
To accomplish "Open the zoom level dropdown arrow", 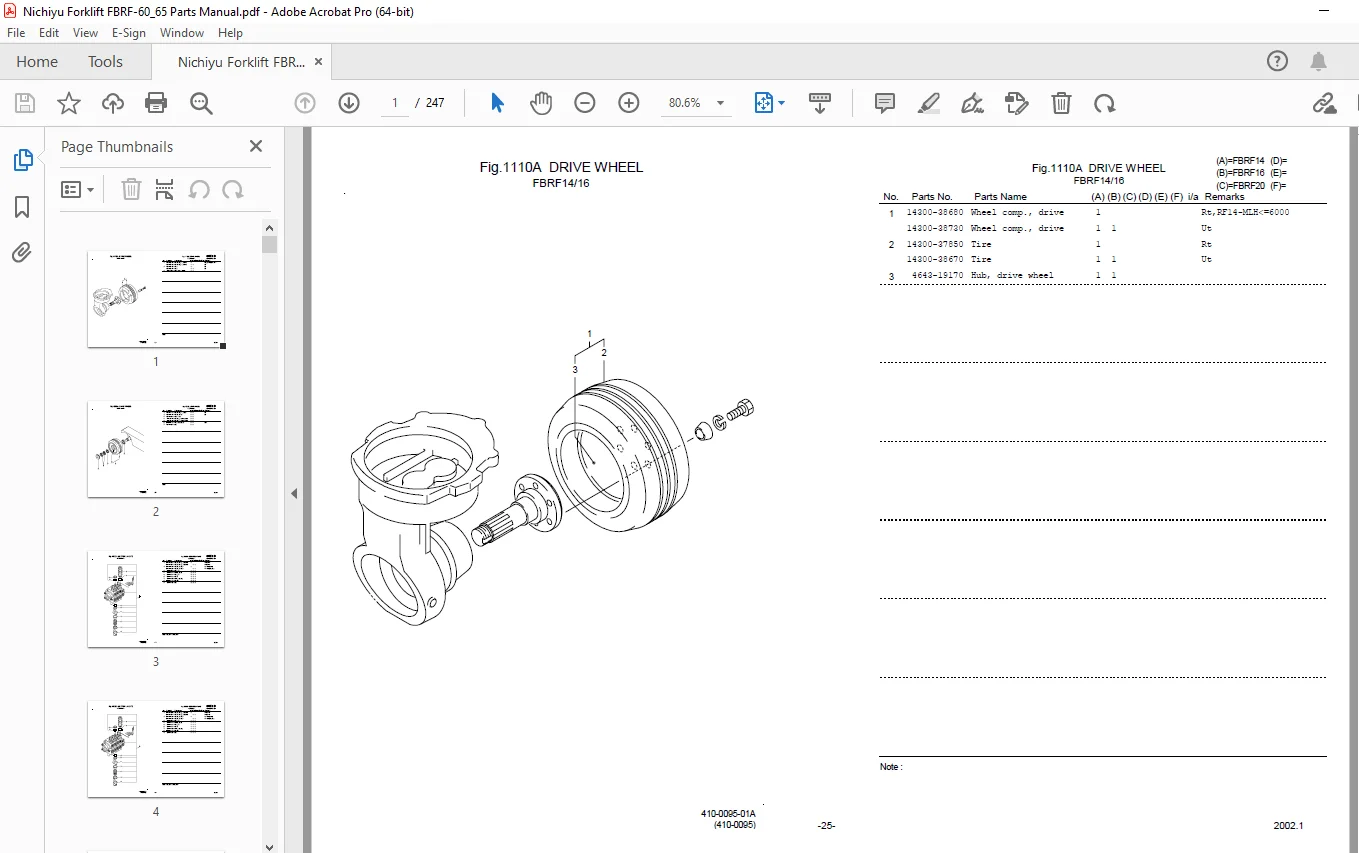I will tap(720, 103).
